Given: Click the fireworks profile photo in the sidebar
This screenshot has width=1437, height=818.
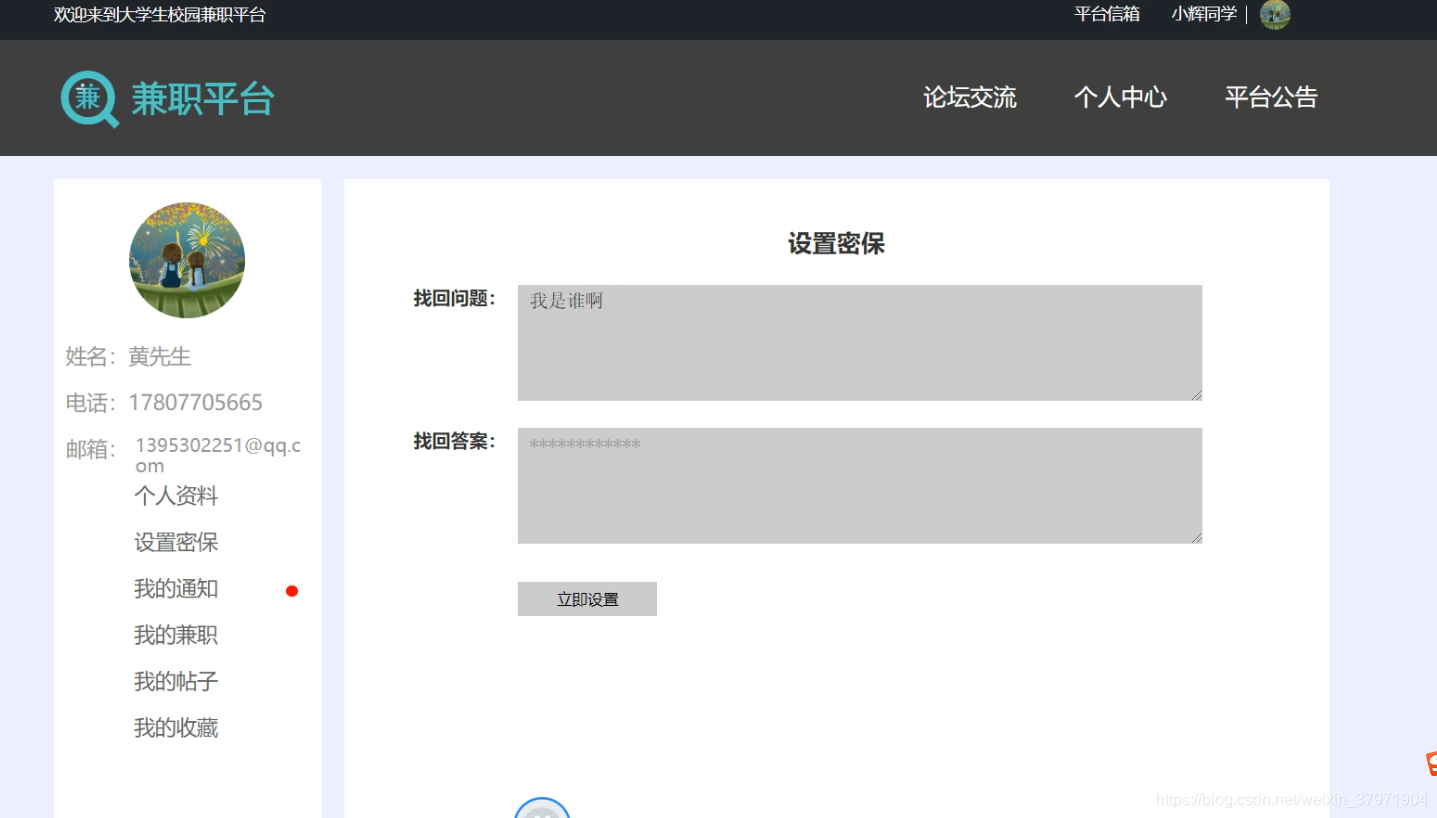Looking at the screenshot, I should point(186,260).
